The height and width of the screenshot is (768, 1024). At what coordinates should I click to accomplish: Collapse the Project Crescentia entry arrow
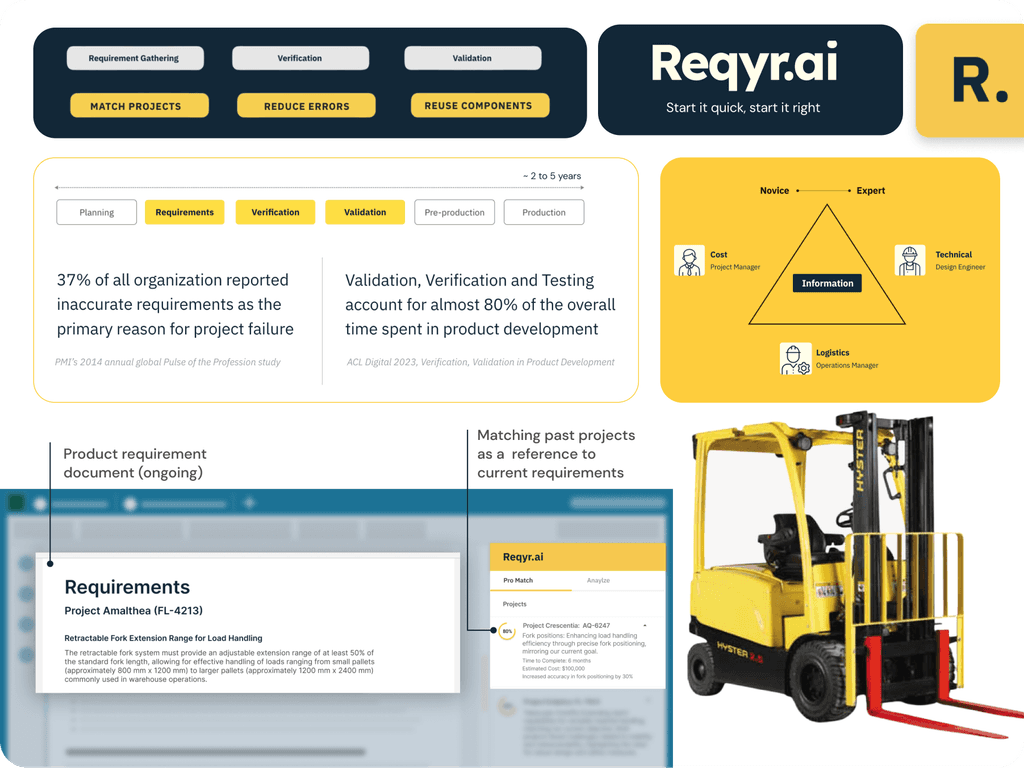[x=645, y=626]
